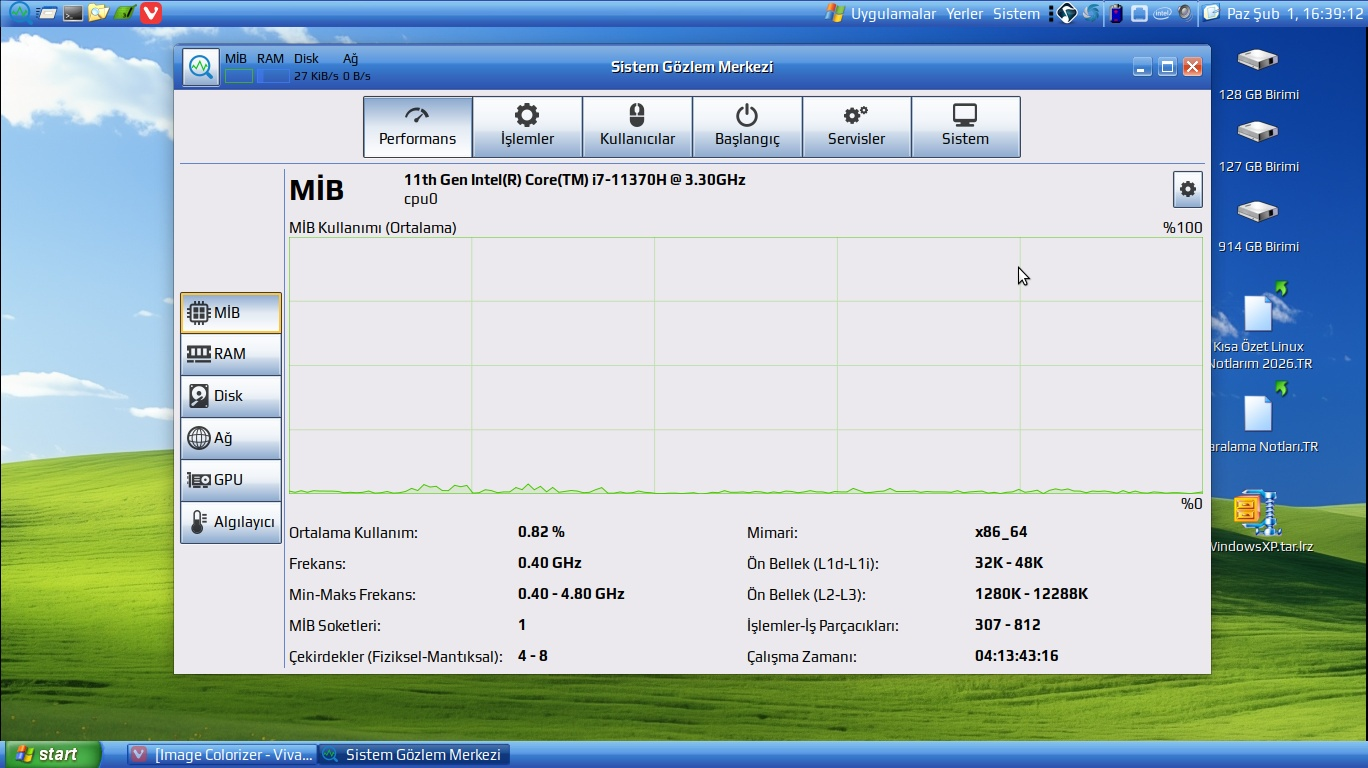Click the 4 - 8 cores value
Image resolution: width=1368 pixels, height=768 pixels.
click(x=533, y=656)
